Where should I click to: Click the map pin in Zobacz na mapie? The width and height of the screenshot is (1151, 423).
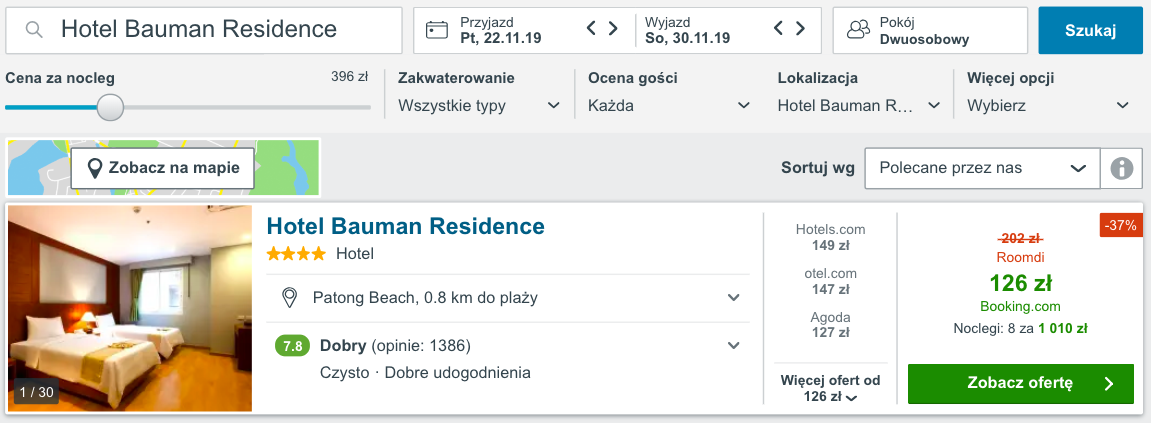point(94,168)
